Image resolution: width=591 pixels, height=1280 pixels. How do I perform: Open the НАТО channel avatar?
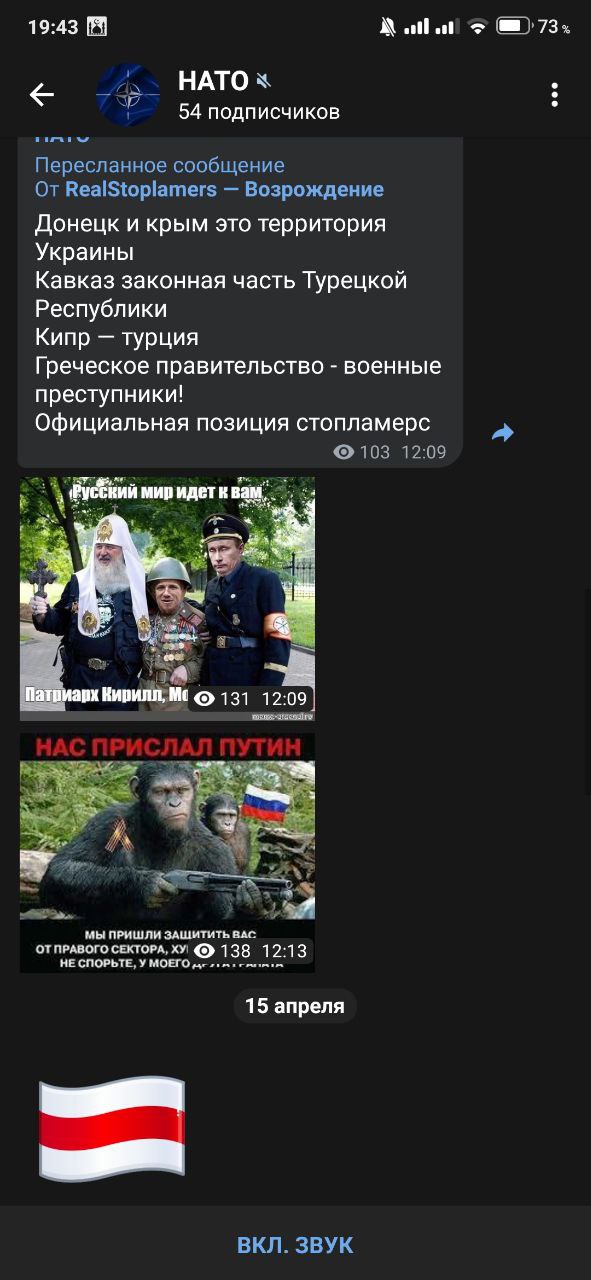(128, 95)
